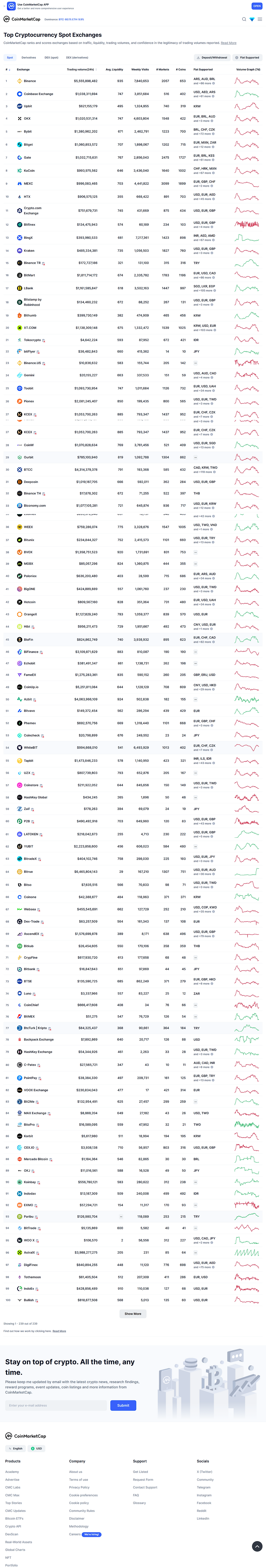
Task: Sort by Trading volume(24h) column
Action: [x=82, y=69]
